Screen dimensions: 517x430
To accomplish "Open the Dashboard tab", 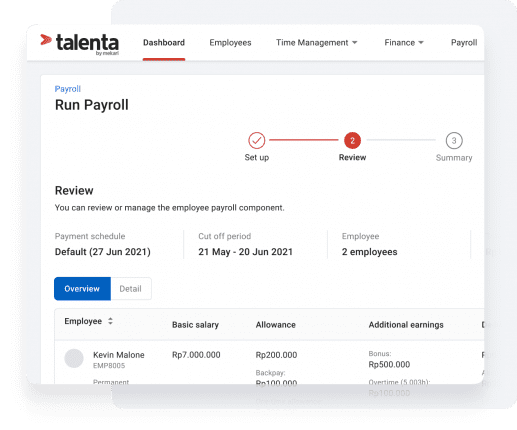I will 164,43.
